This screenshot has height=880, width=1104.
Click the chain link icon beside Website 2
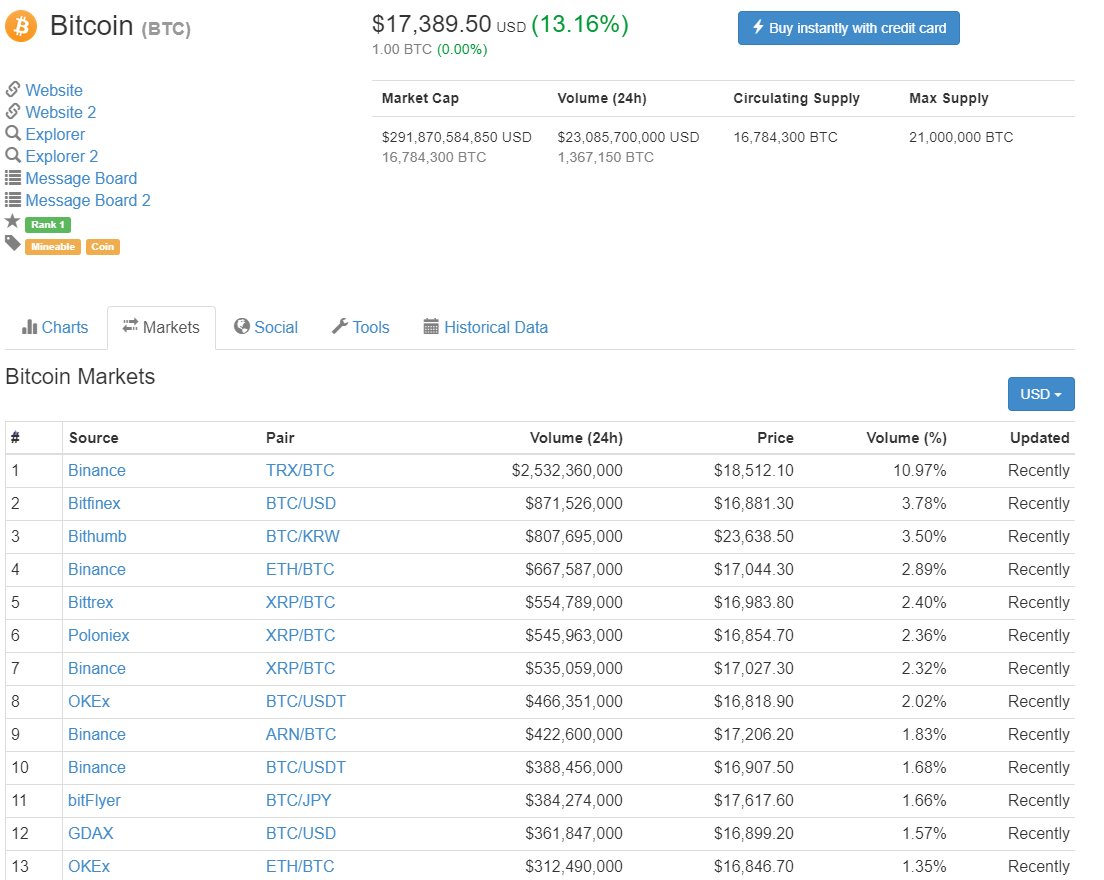pos(13,111)
